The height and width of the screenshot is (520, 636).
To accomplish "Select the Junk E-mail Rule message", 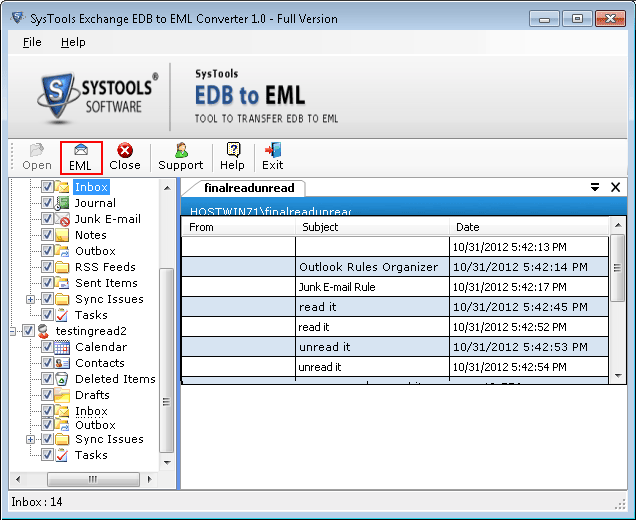I will [395, 287].
